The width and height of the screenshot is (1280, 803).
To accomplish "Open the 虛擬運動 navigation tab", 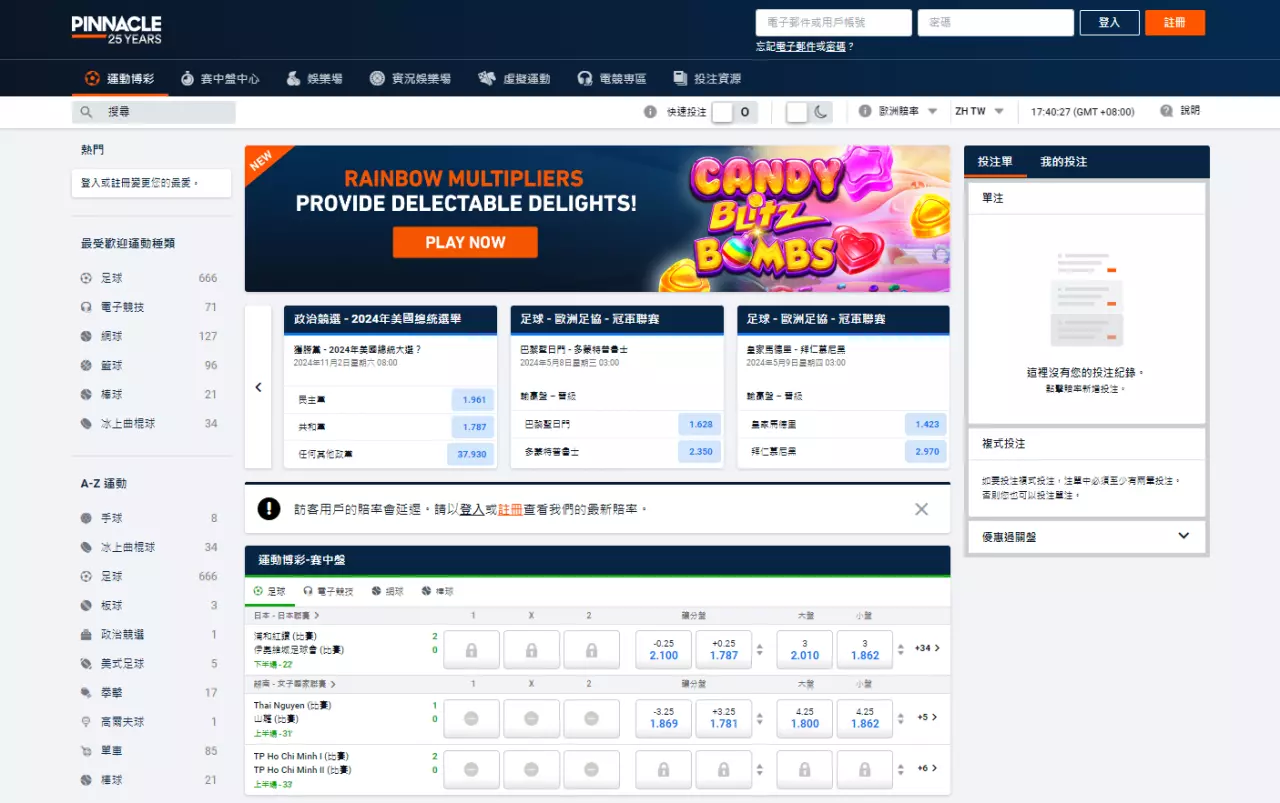I will point(514,78).
